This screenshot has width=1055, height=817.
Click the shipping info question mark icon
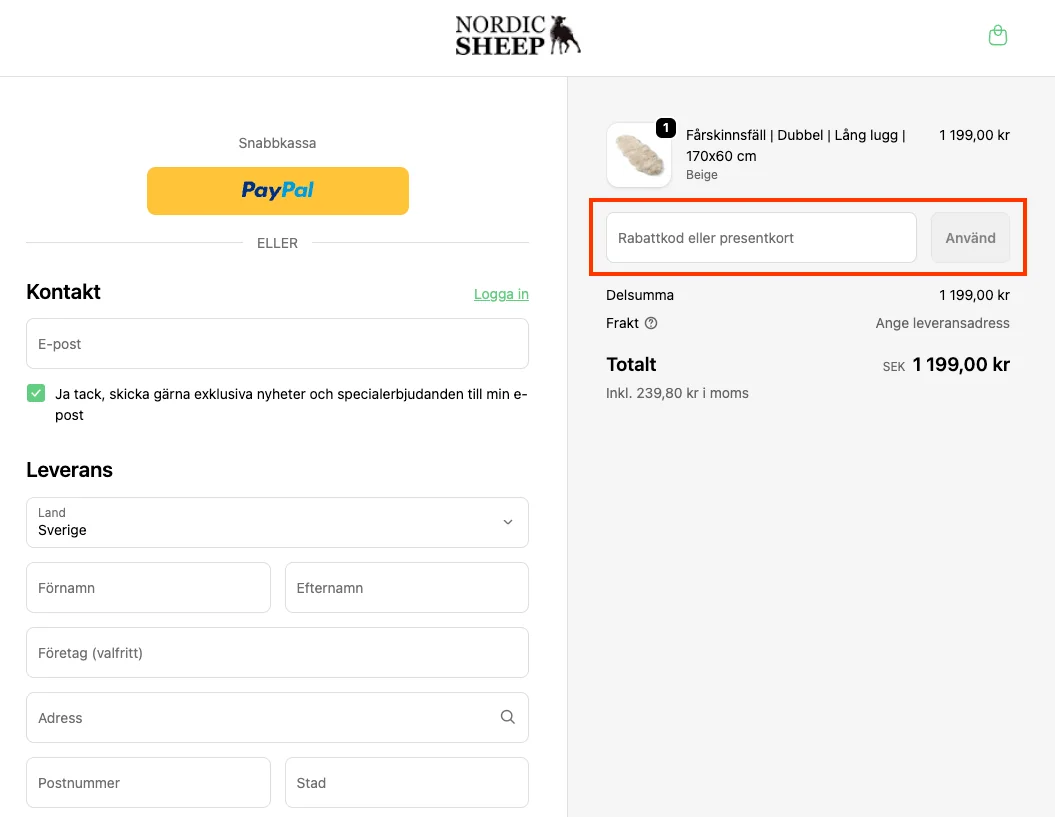pyautogui.click(x=651, y=323)
